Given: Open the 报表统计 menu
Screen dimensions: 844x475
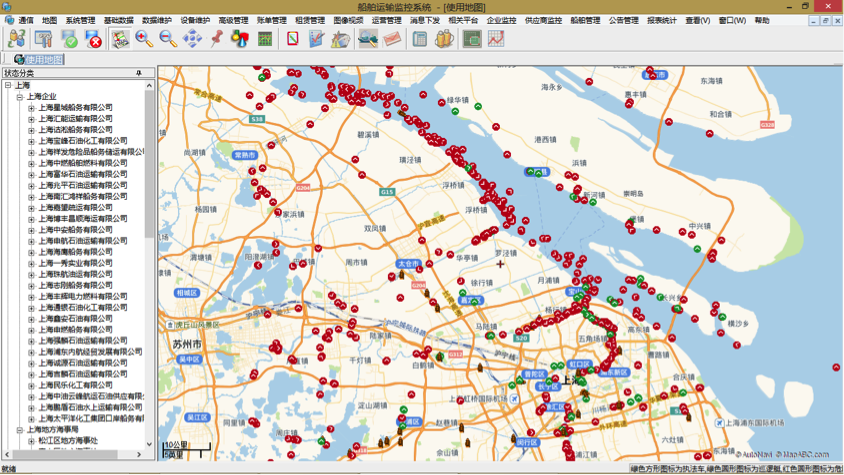Looking at the screenshot, I should (662, 20).
